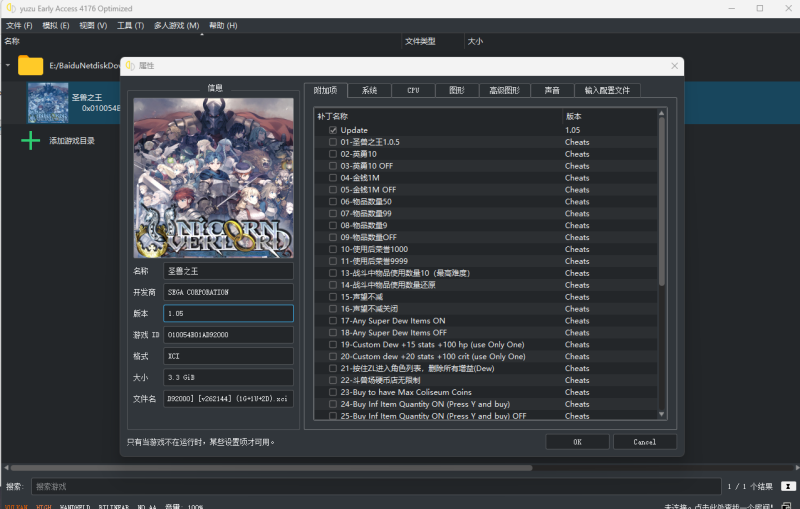Click the 名称 column header in the game list
Viewport: 800px width, 509px height.
tap(202, 41)
